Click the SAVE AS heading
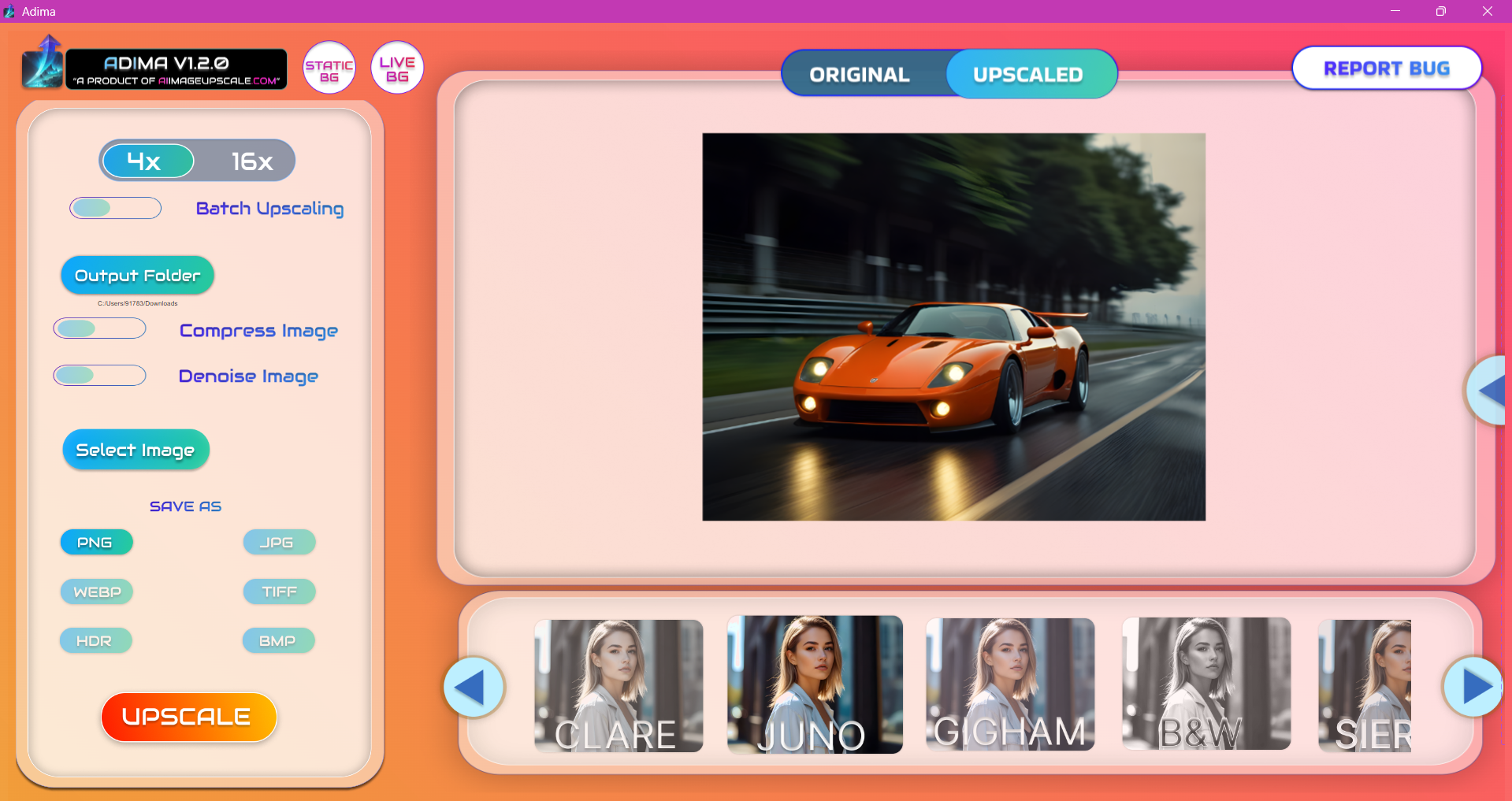 pyautogui.click(x=185, y=506)
